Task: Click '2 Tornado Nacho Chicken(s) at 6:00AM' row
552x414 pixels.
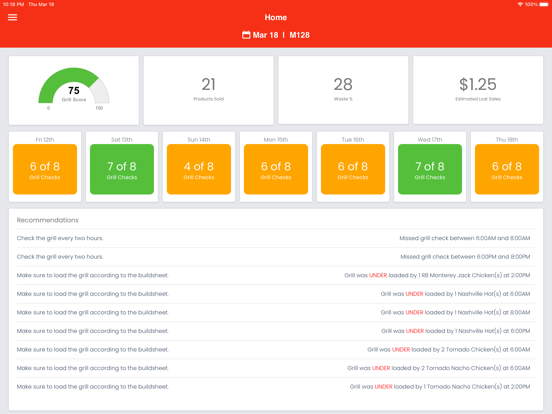Action: click(276, 368)
